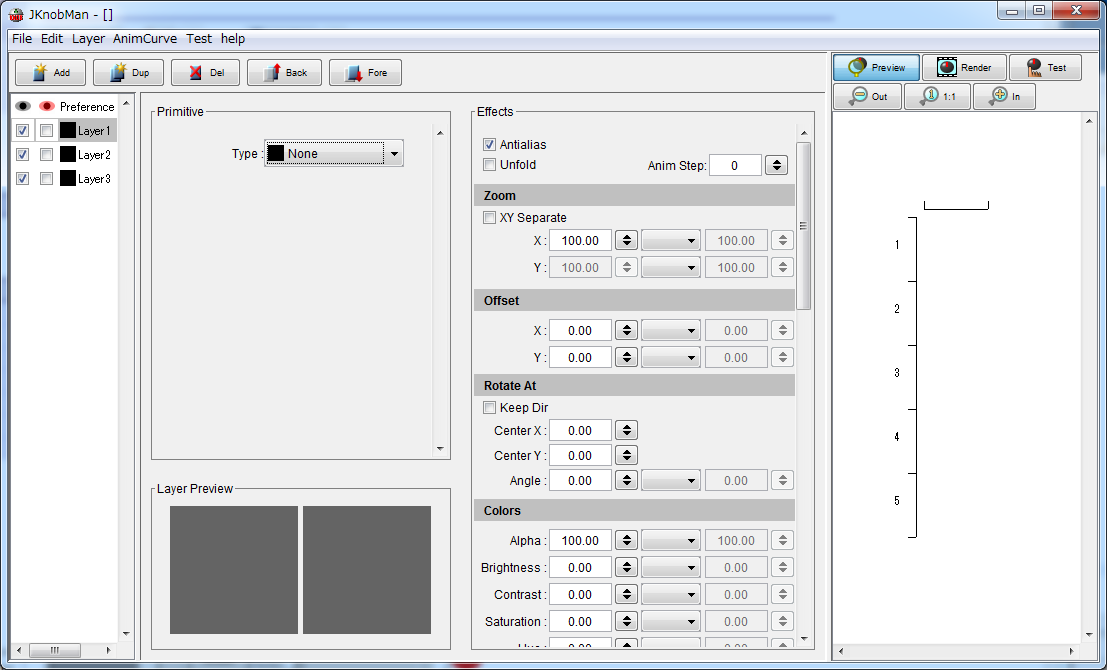
Task: Open Angle animation curve dropdown
Action: click(x=671, y=481)
